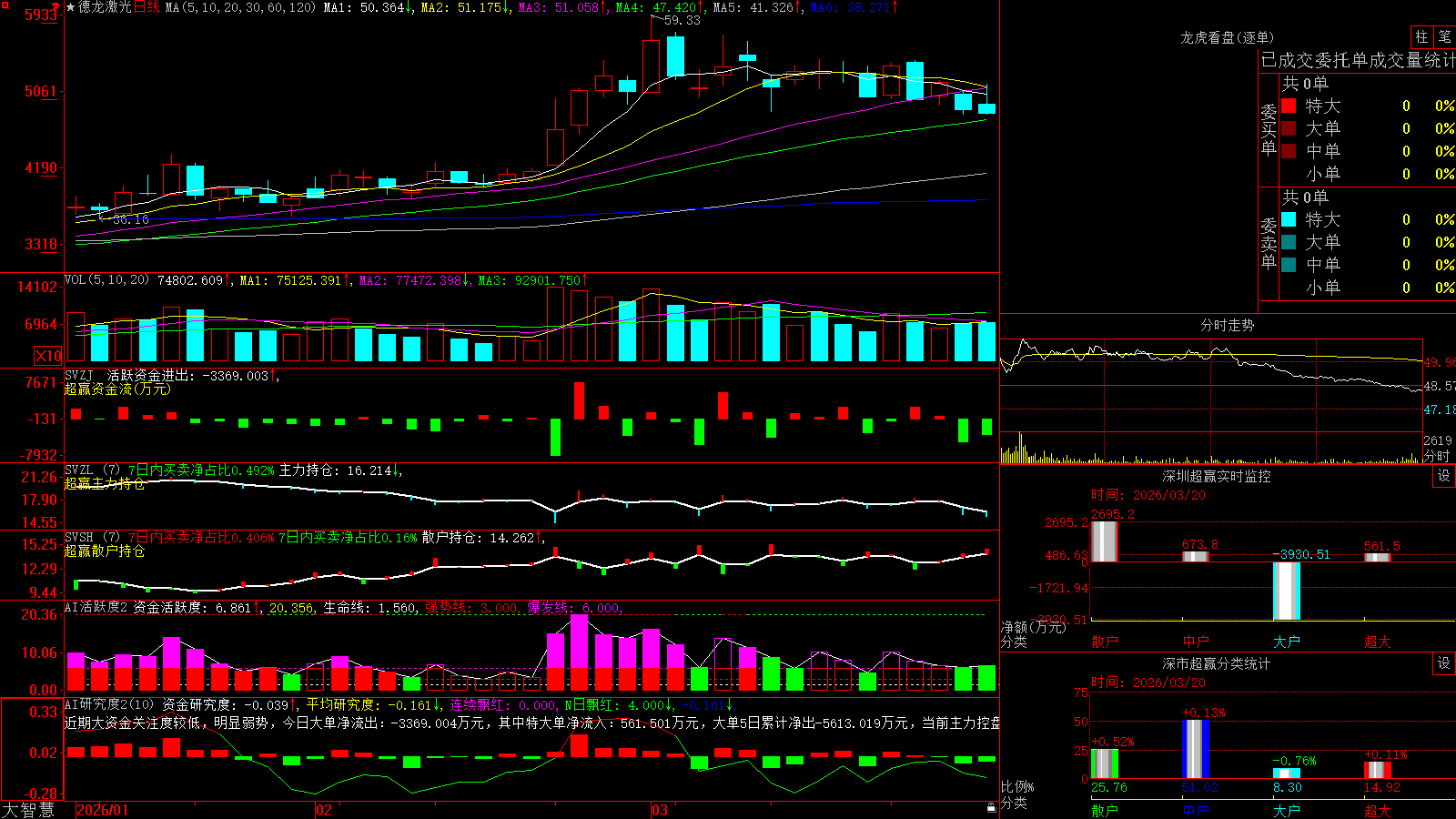1456x819 pixels.
Task: Click the 超赢散户持仓 legend
Action: 105,551
